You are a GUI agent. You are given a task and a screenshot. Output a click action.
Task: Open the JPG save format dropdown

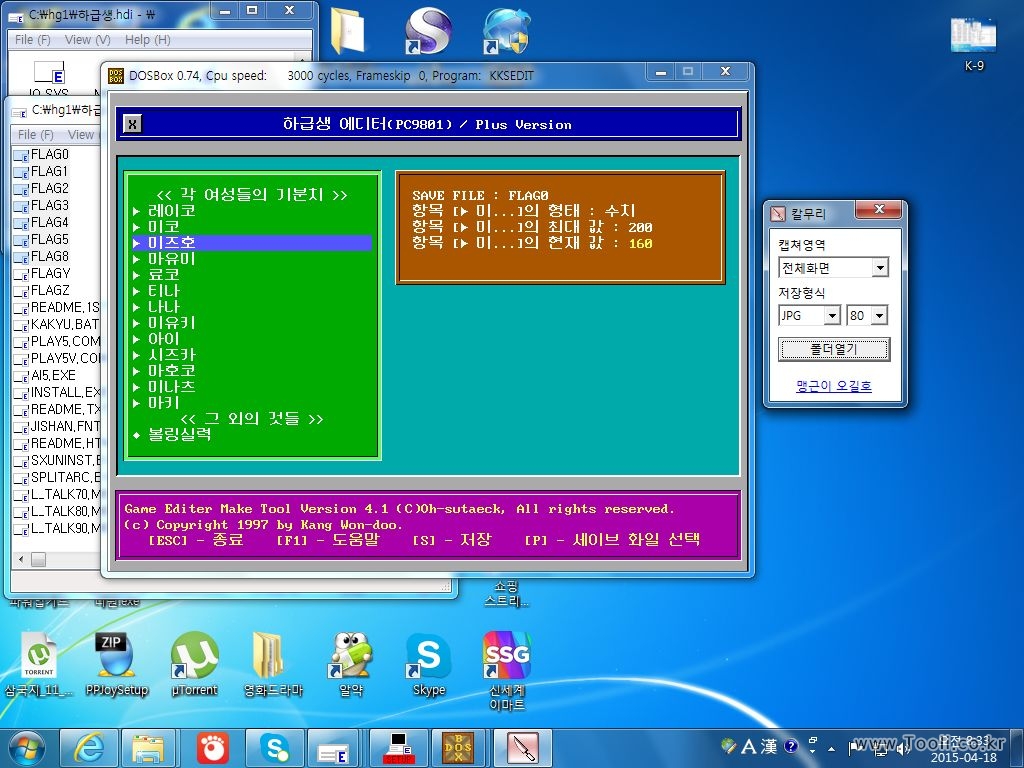[x=831, y=315]
